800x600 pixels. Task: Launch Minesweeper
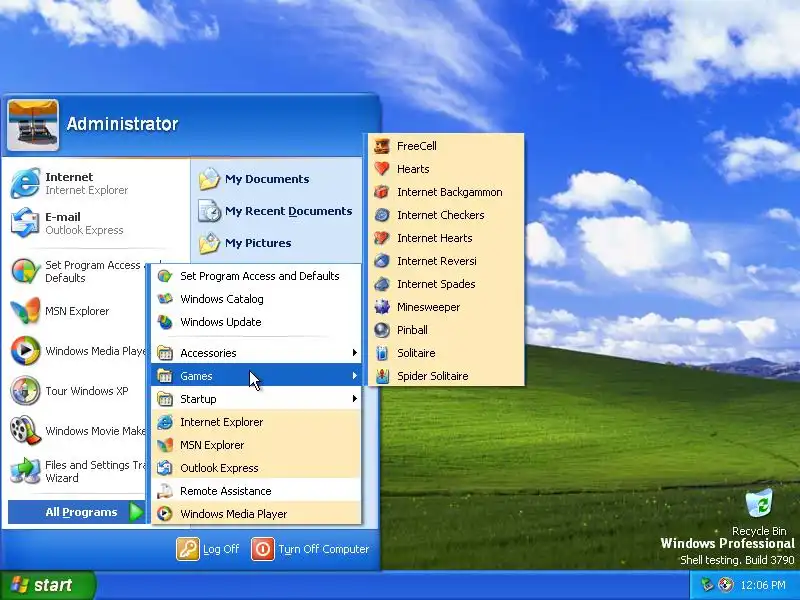[x=446, y=307]
